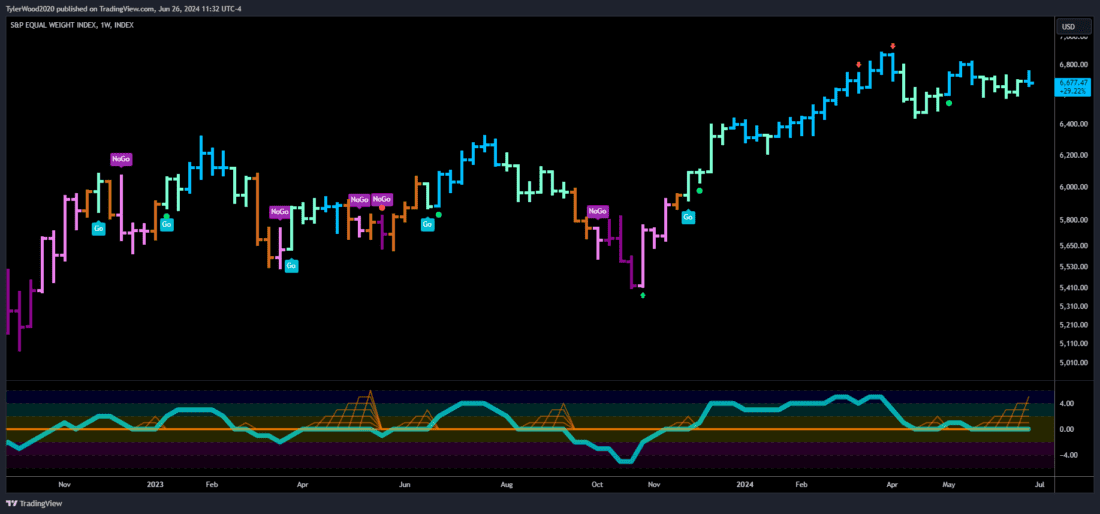This screenshot has width=1100, height=514.
Task: Click the 4.00 value on the oscillator scale
Action: [x=1067, y=404]
